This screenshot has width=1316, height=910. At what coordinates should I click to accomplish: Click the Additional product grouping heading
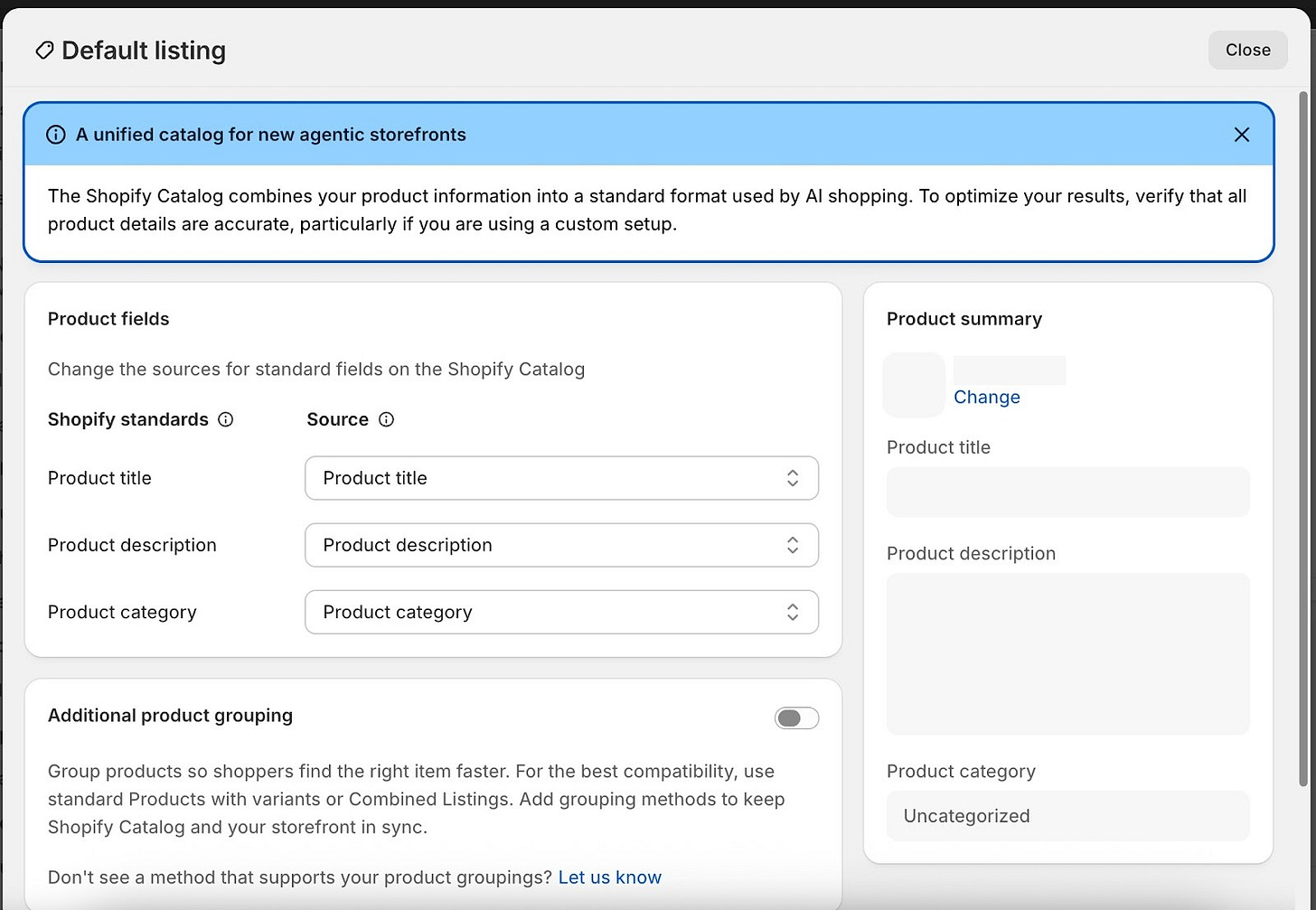(170, 716)
